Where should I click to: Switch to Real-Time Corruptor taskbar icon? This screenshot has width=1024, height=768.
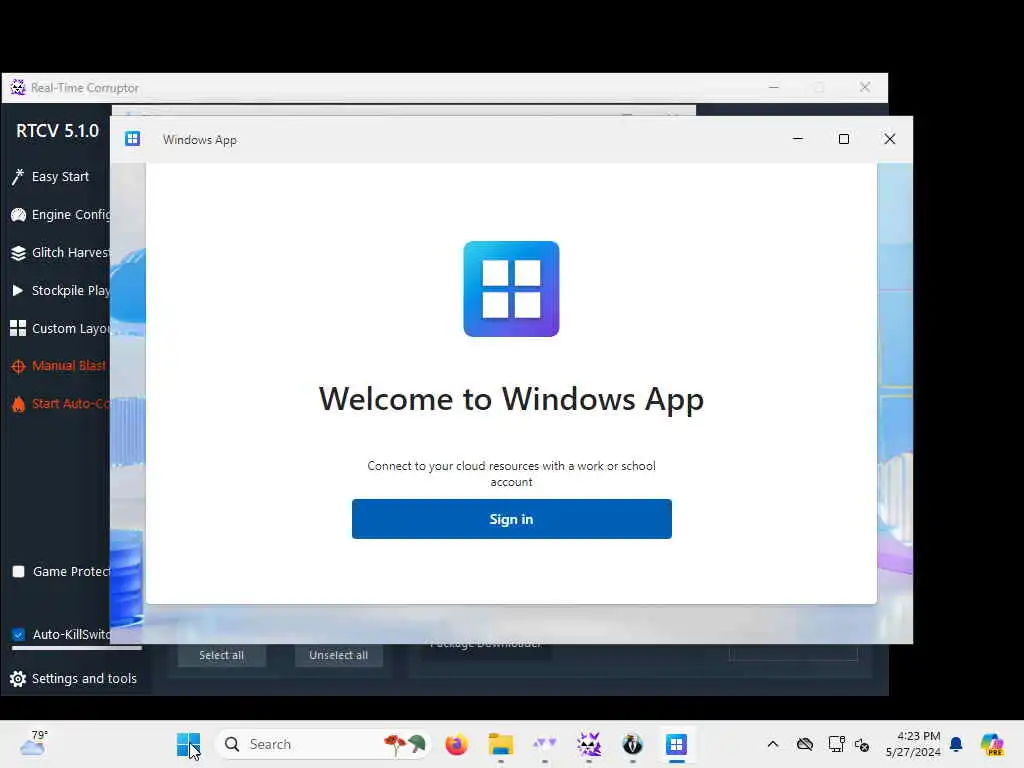588,744
